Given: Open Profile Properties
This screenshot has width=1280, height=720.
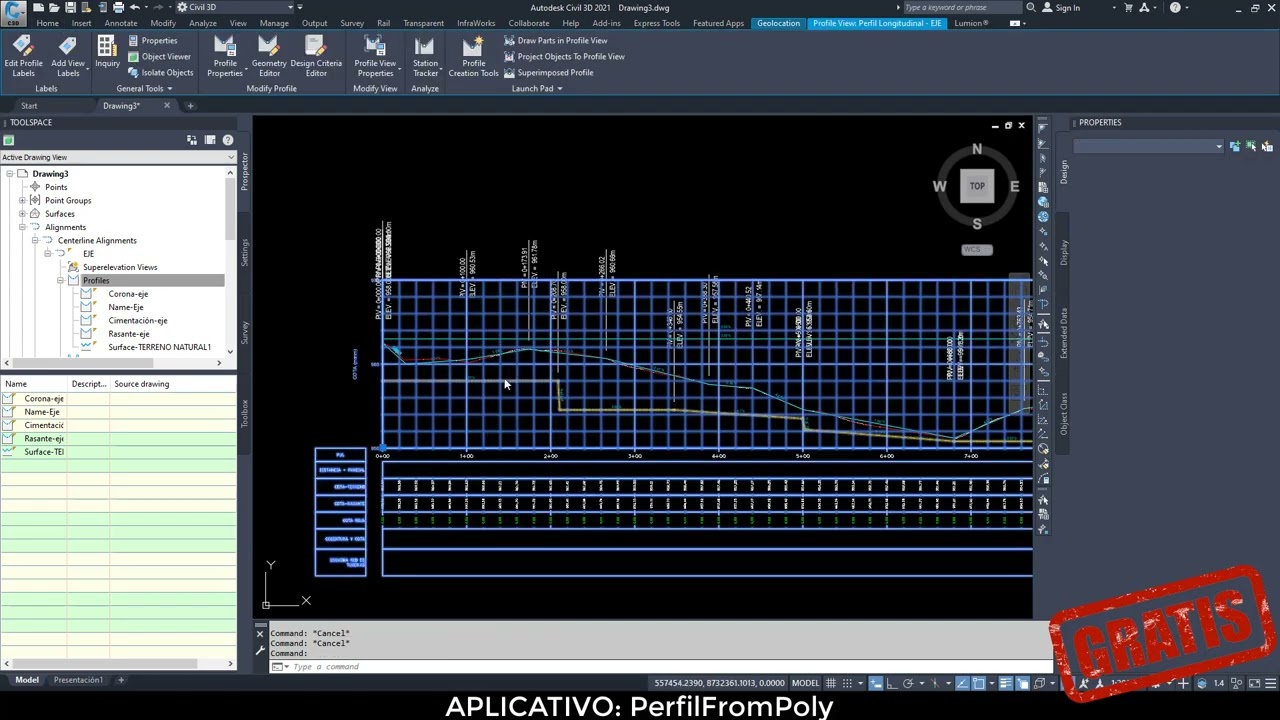Looking at the screenshot, I should click(x=225, y=56).
